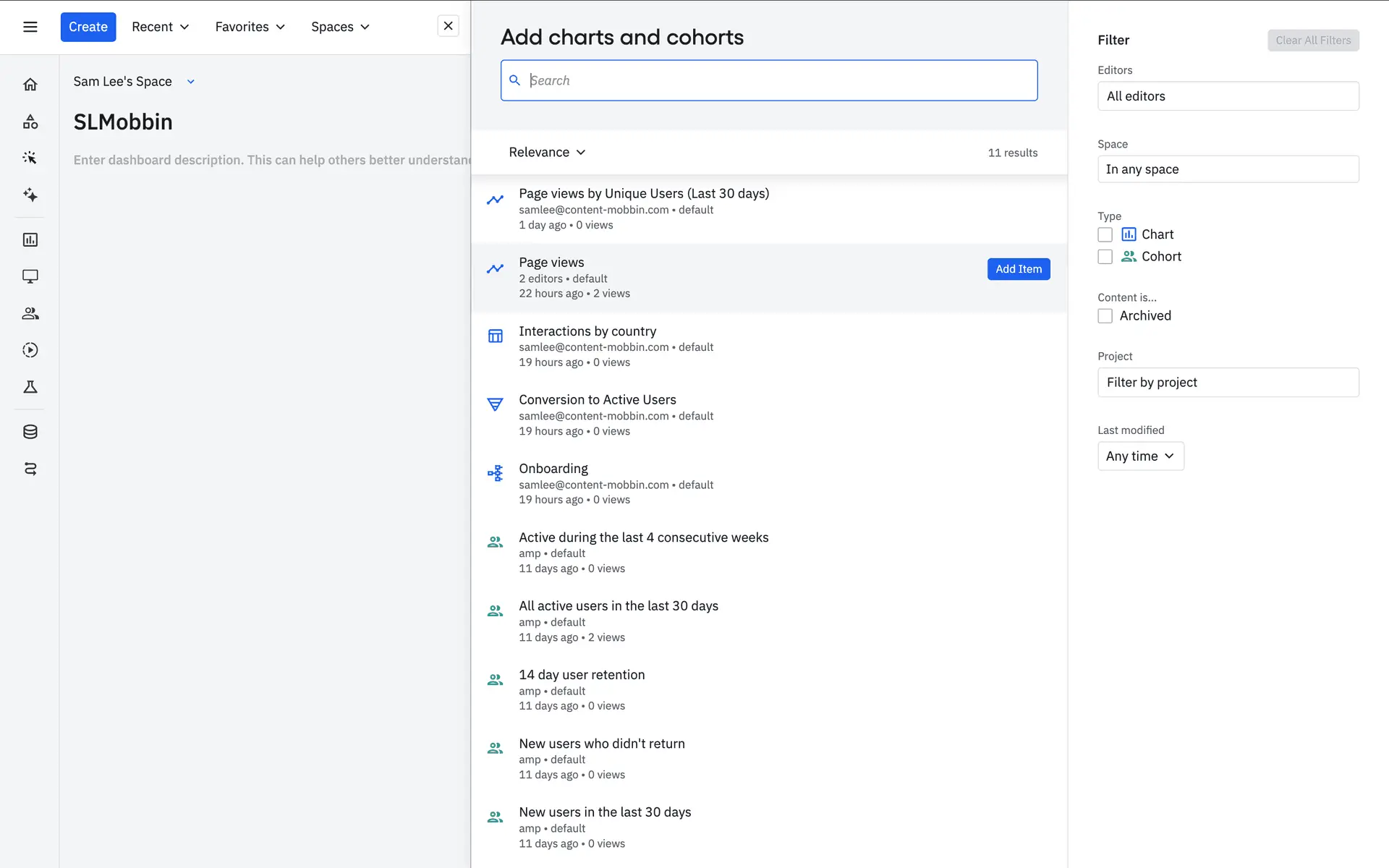Click the sparkle AI icon in sidebar
1389x868 pixels.
30,195
